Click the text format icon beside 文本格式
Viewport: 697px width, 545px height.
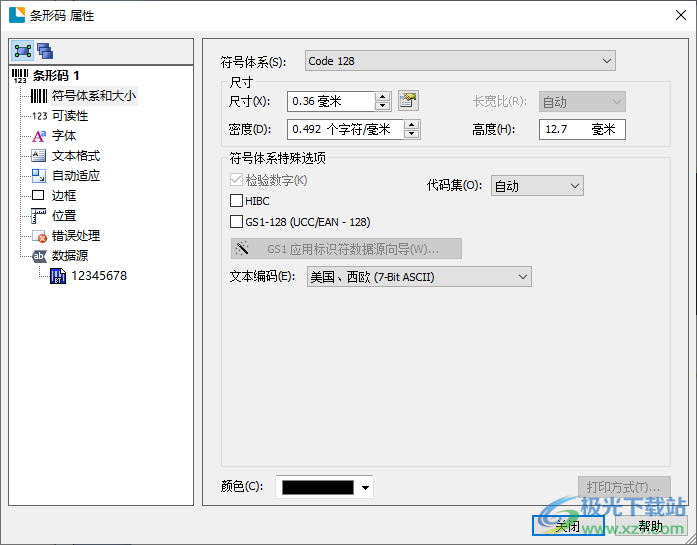point(39,156)
